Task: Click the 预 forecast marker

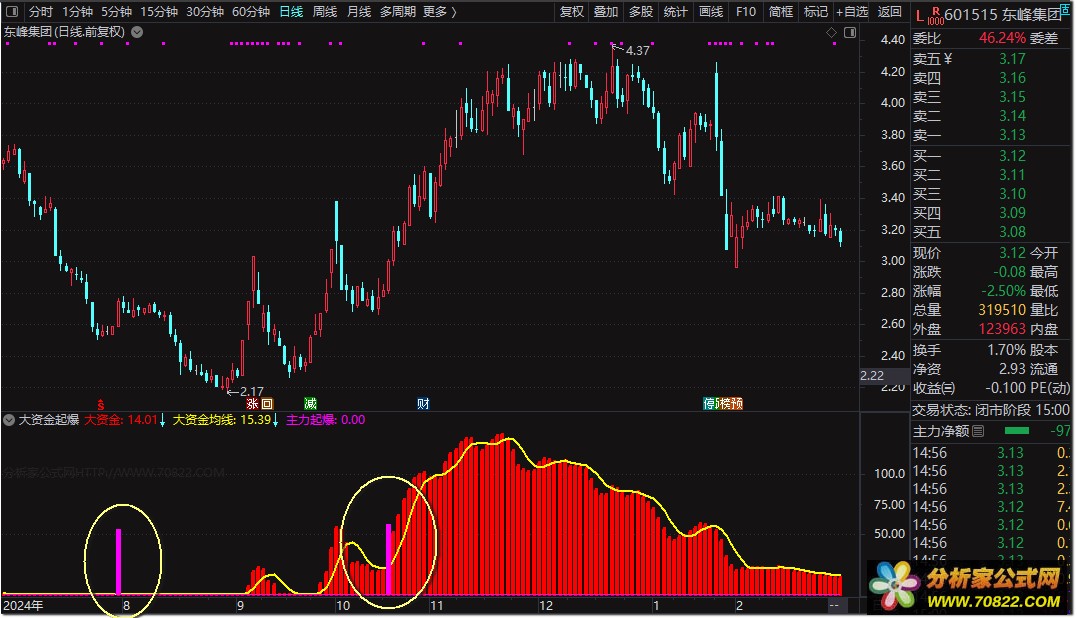Action: 737,404
